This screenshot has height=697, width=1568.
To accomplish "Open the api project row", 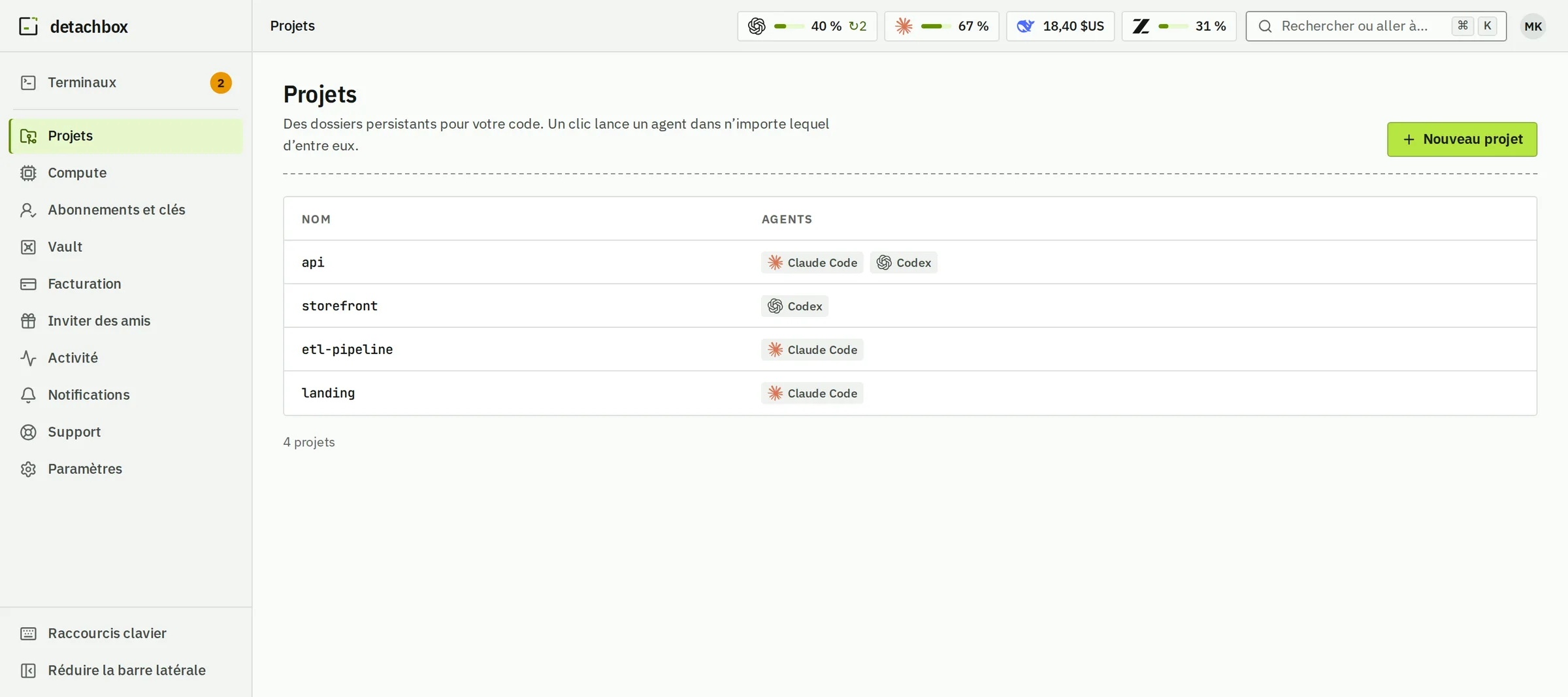I will click(x=910, y=262).
